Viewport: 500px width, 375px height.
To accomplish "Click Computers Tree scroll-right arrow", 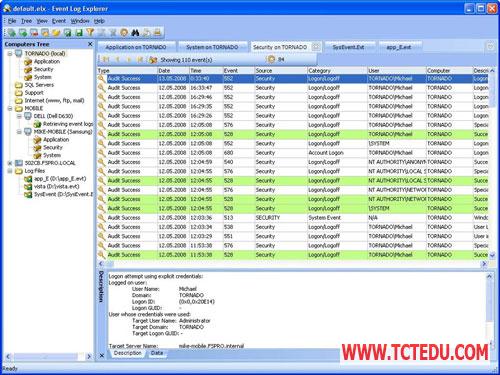I will 89,356.
